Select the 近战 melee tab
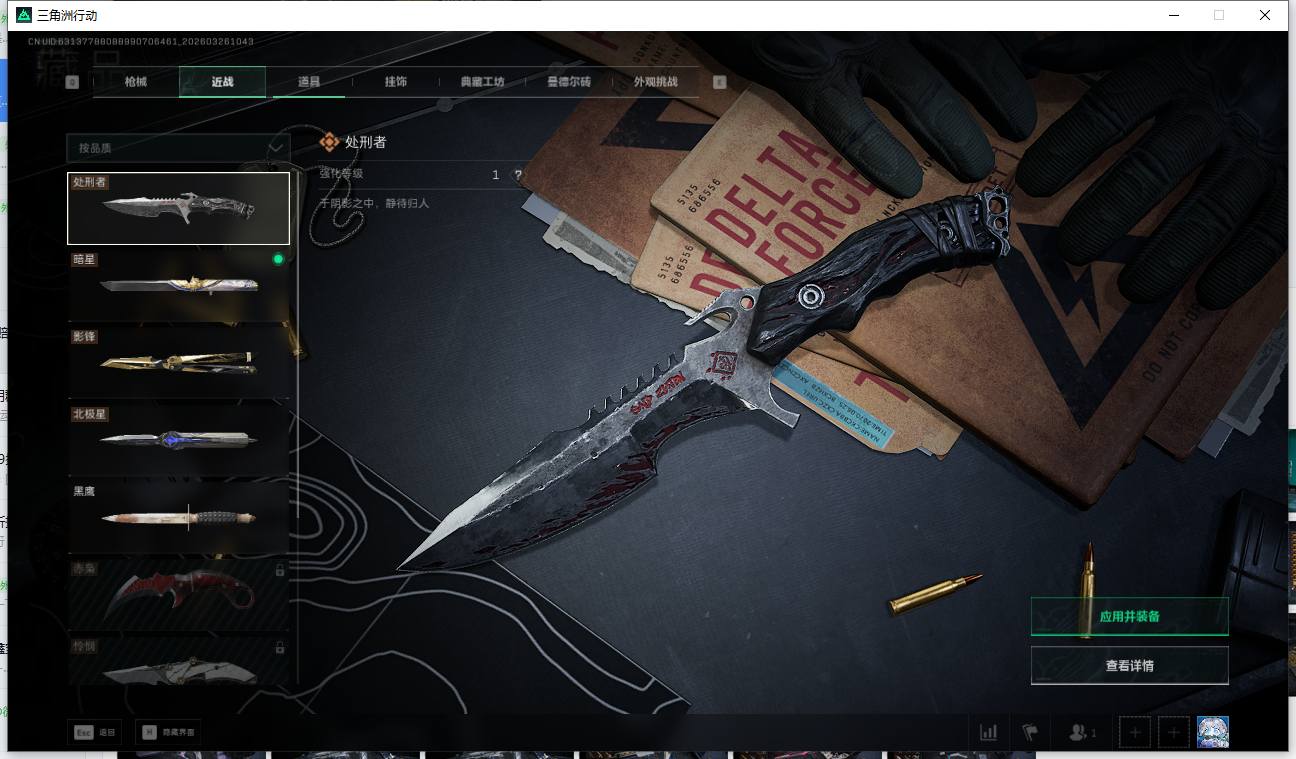The width and height of the screenshot is (1296, 759). (x=222, y=82)
